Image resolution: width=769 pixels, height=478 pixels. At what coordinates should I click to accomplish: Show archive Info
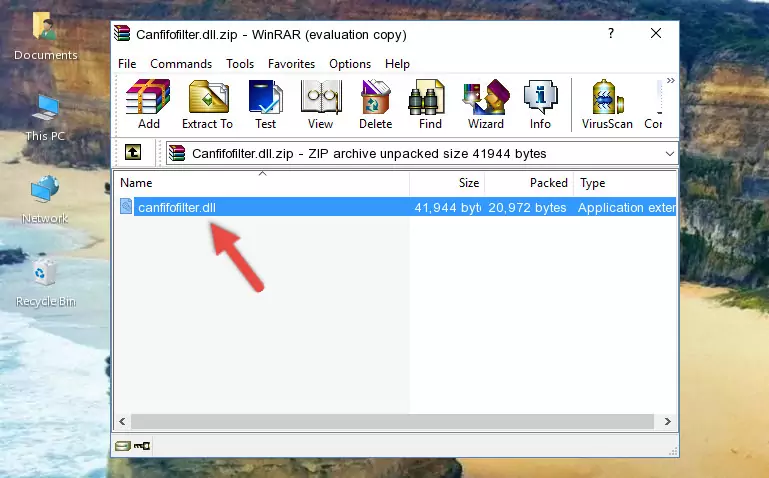tap(540, 104)
